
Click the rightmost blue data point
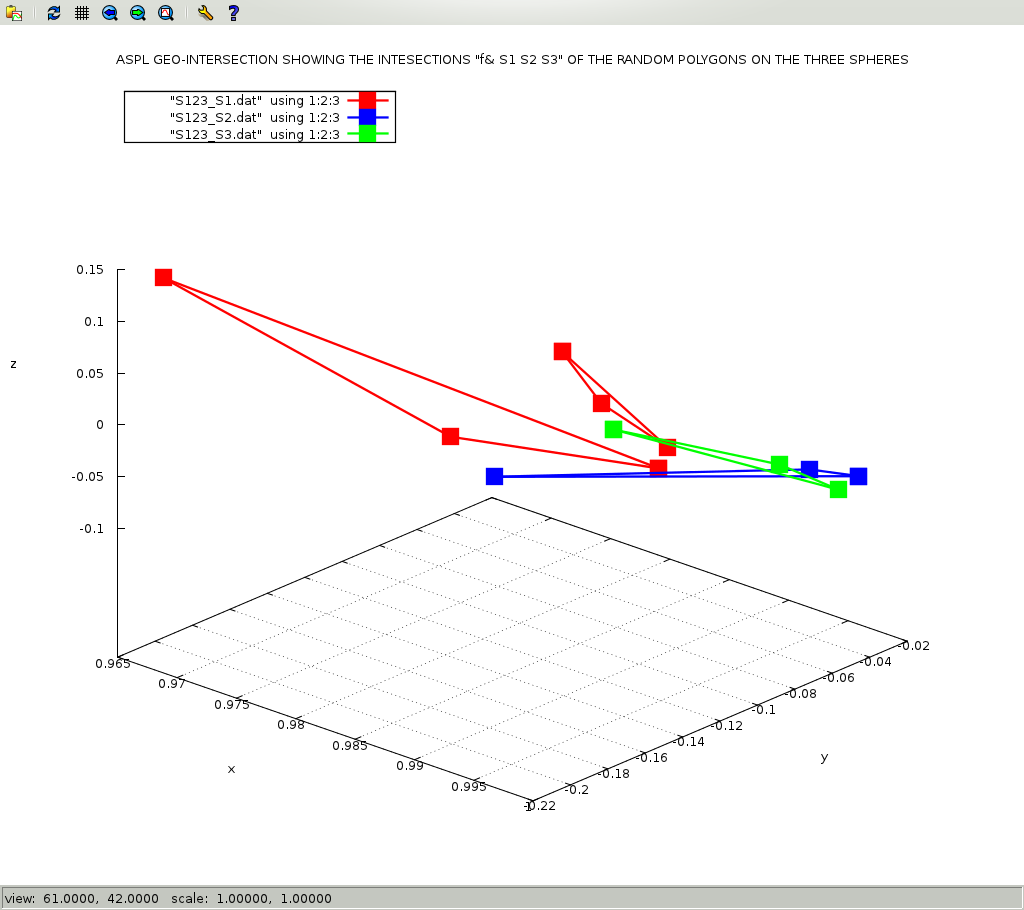[858, 476]
